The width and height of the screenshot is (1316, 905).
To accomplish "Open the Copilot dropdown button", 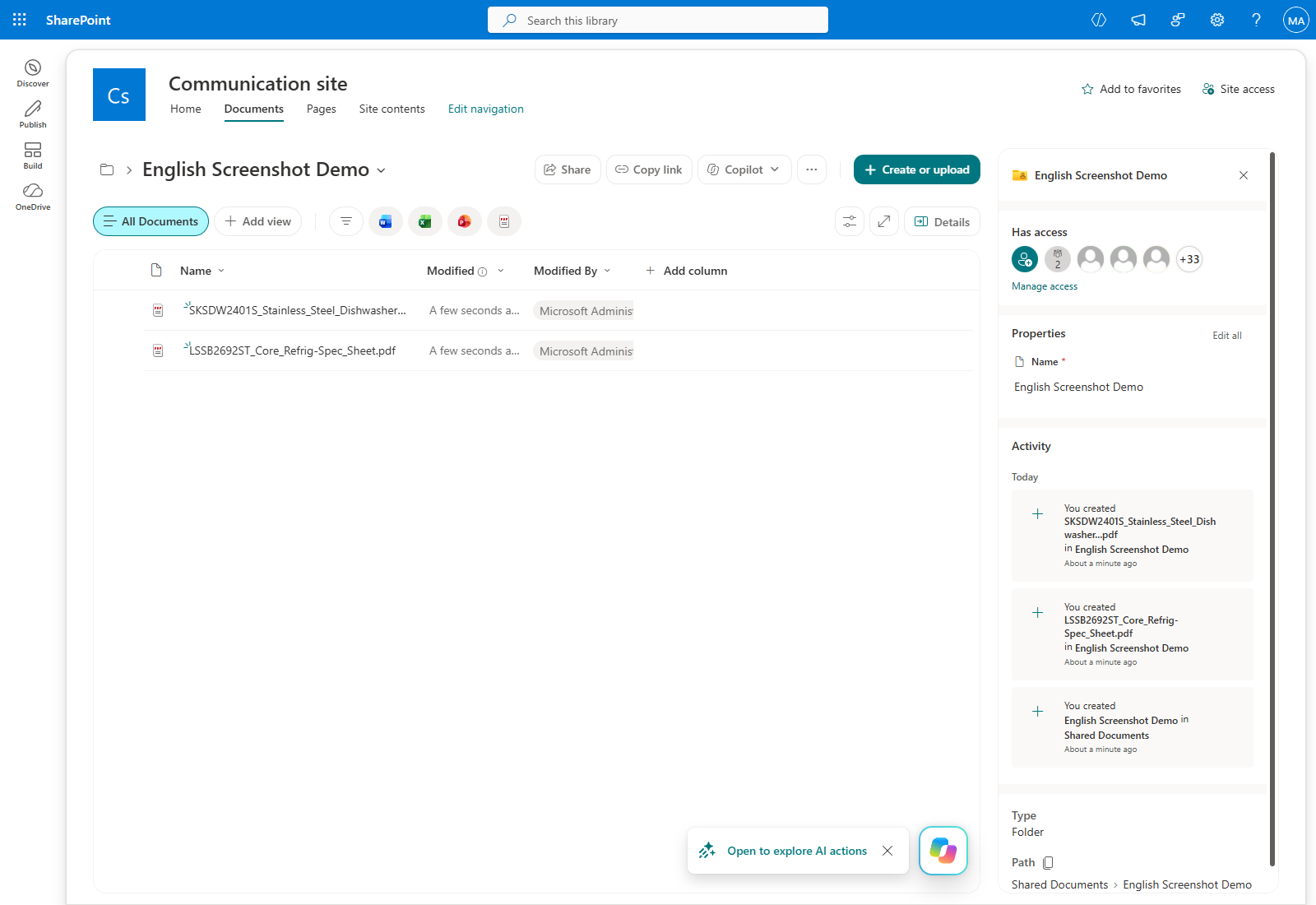I will click(x=744, y=169).
